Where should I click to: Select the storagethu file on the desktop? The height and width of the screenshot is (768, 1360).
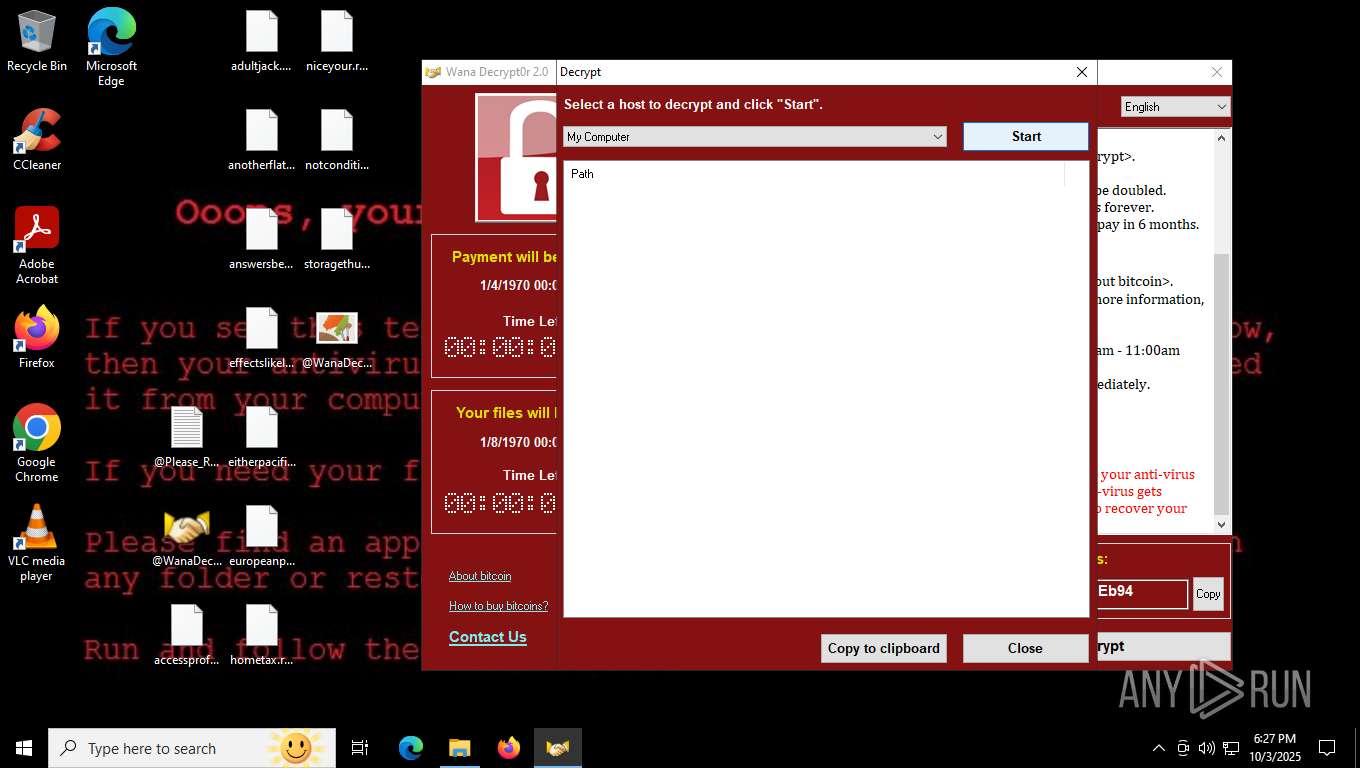point(337,240)
